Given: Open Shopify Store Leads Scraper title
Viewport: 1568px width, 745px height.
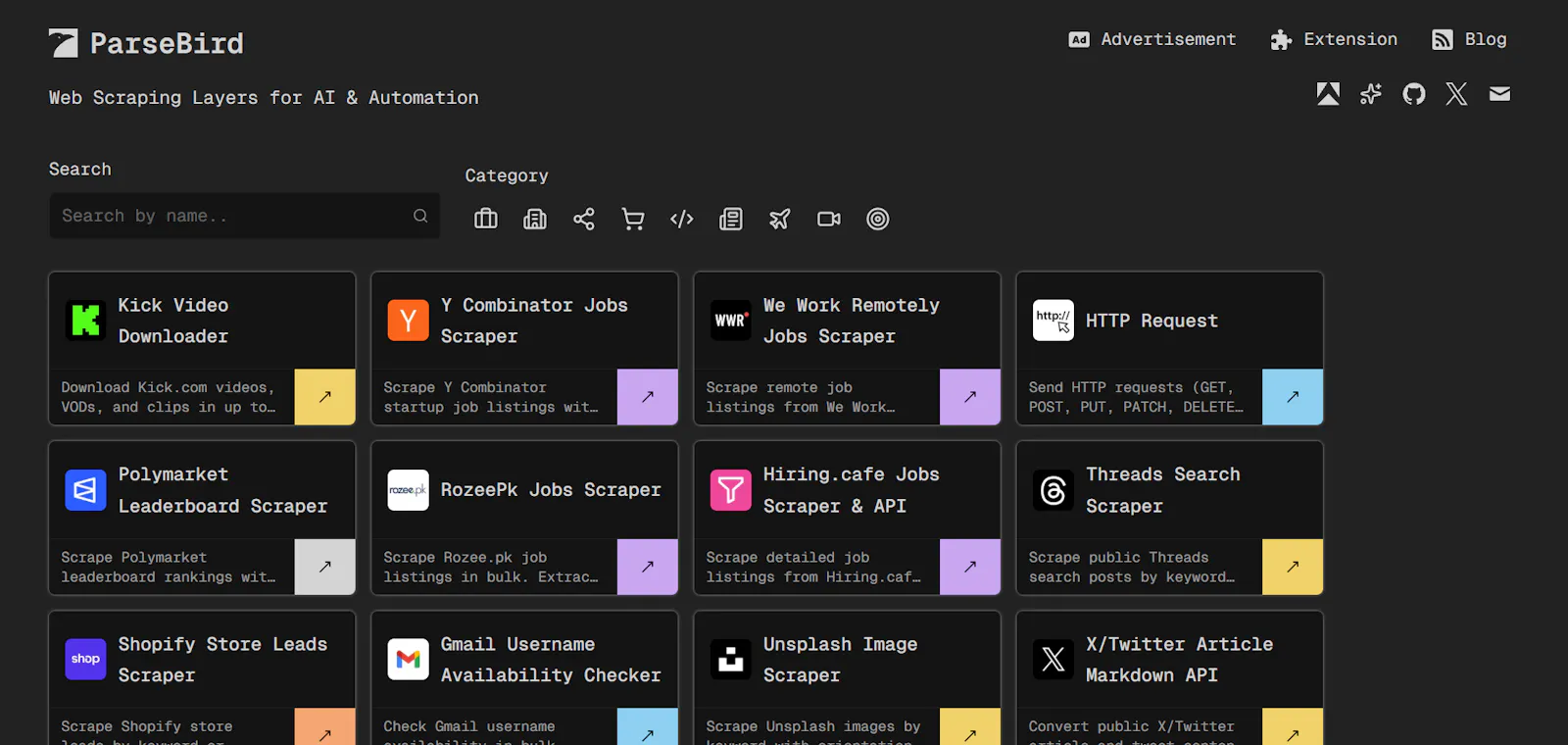Looking at the screenshot, I should click(x=222, y=660).
